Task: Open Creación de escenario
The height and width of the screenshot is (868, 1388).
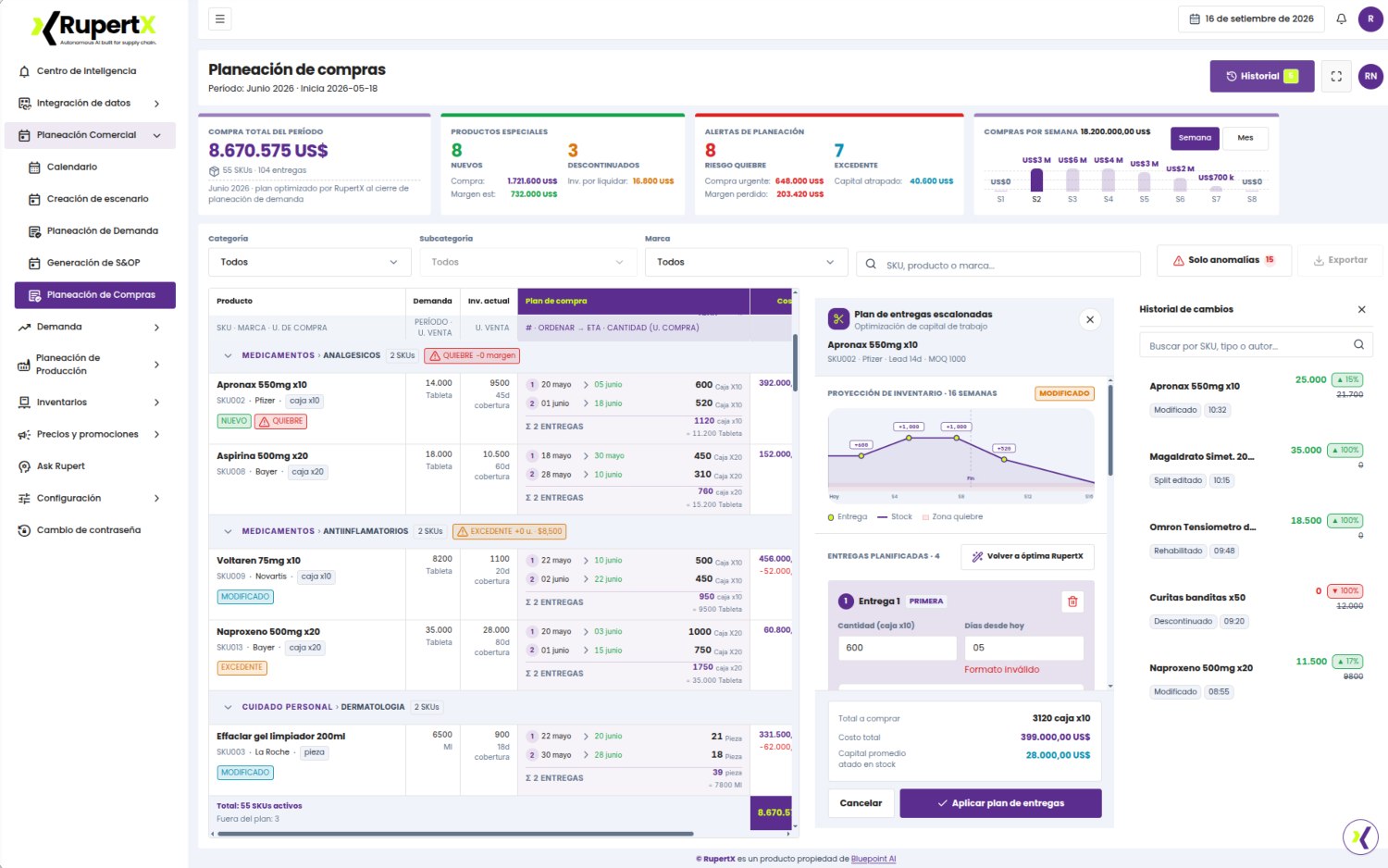Action: click(x=95, y=199)
